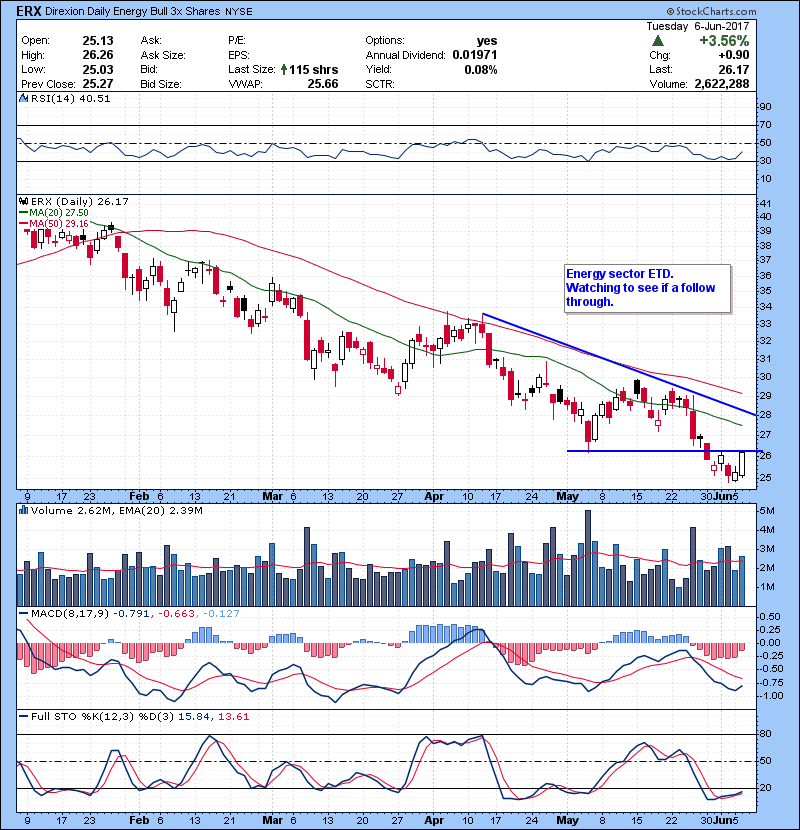Image resolution: width=800 pixels, height=830 pixels.
Task: Click the High value 26.26
Action: [x=98, y=55]
